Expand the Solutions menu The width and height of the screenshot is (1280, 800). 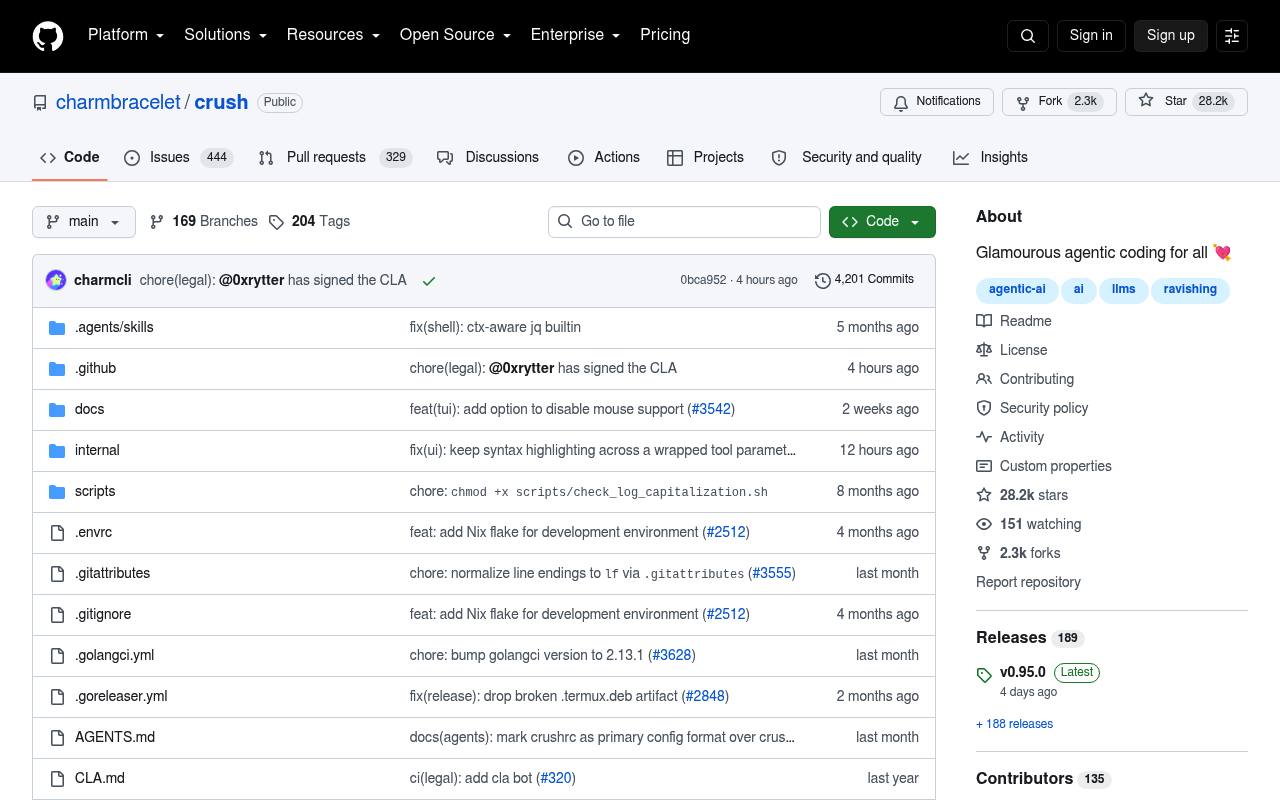click(225, 35)
